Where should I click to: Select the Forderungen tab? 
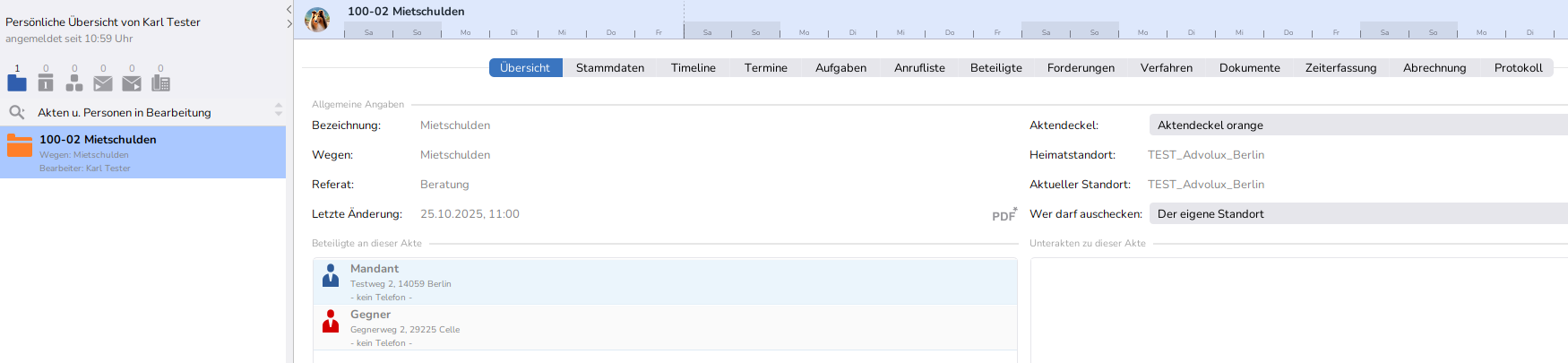[1081, 68]
